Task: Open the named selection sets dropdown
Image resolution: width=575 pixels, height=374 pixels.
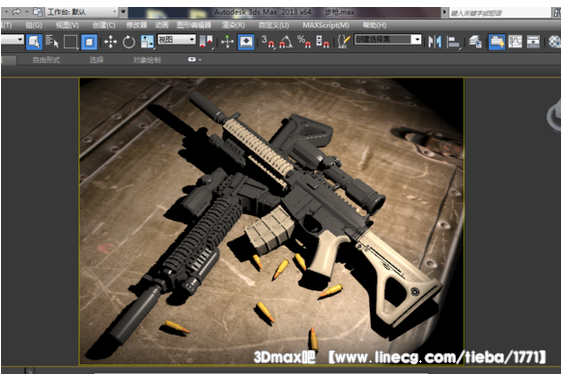Action: 388,39
